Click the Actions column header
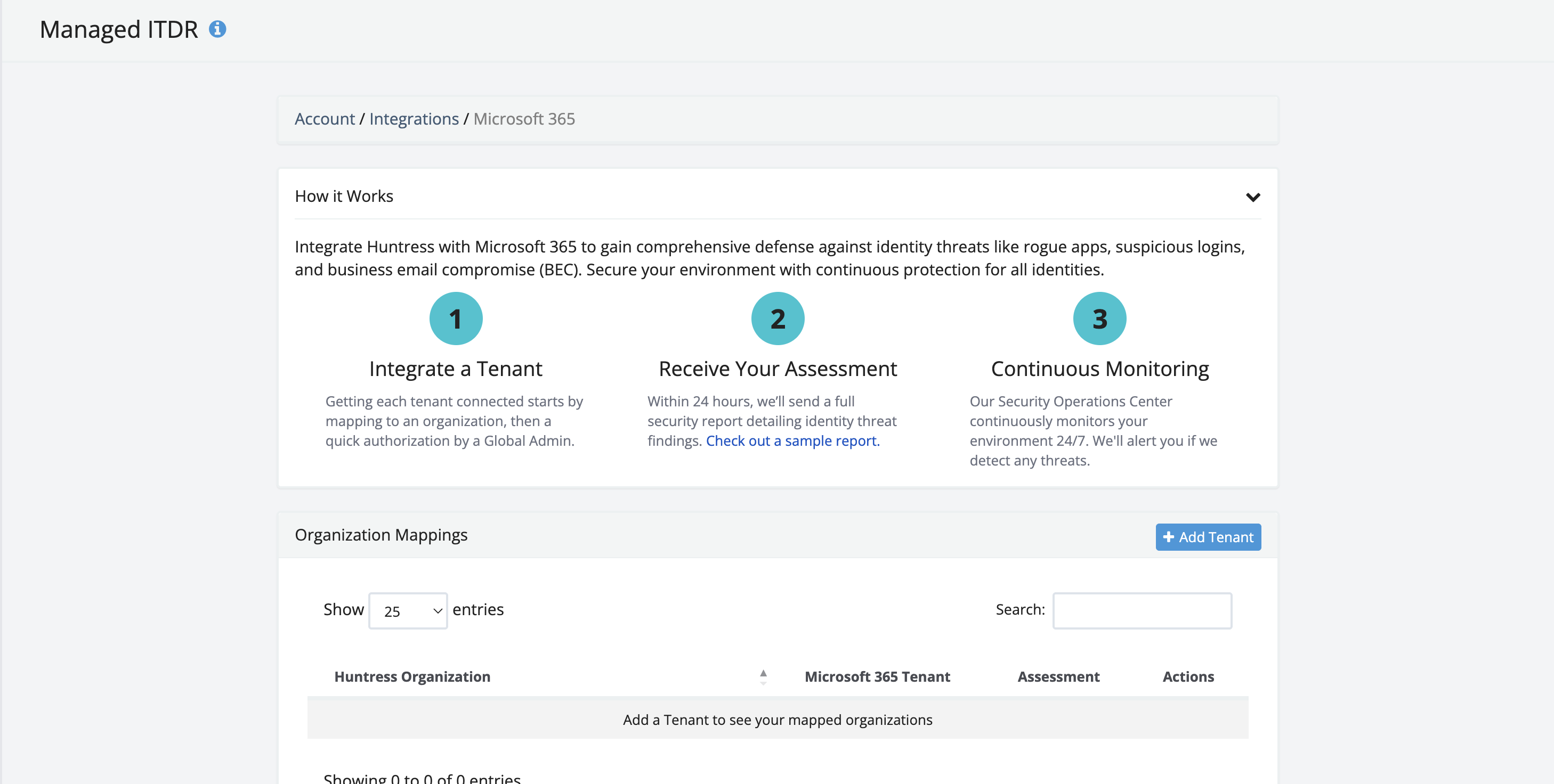The width and height of the screenshot is (1554, 784). (1188, 676)
